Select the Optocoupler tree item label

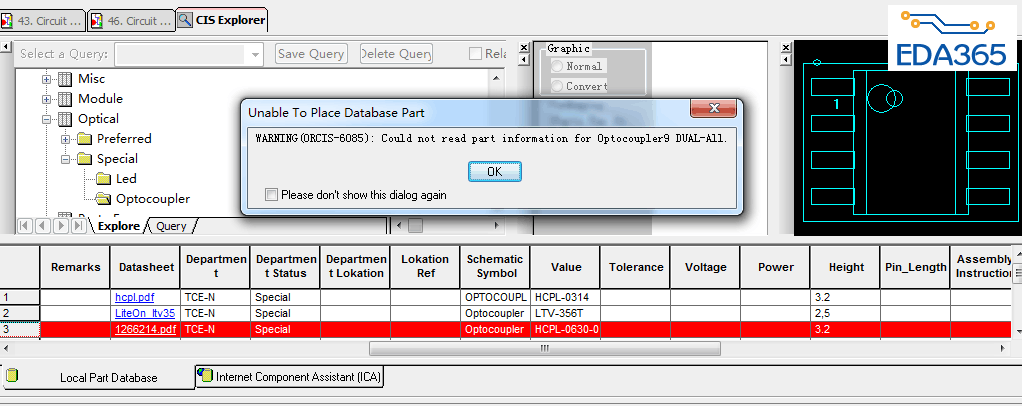(153, 199)
